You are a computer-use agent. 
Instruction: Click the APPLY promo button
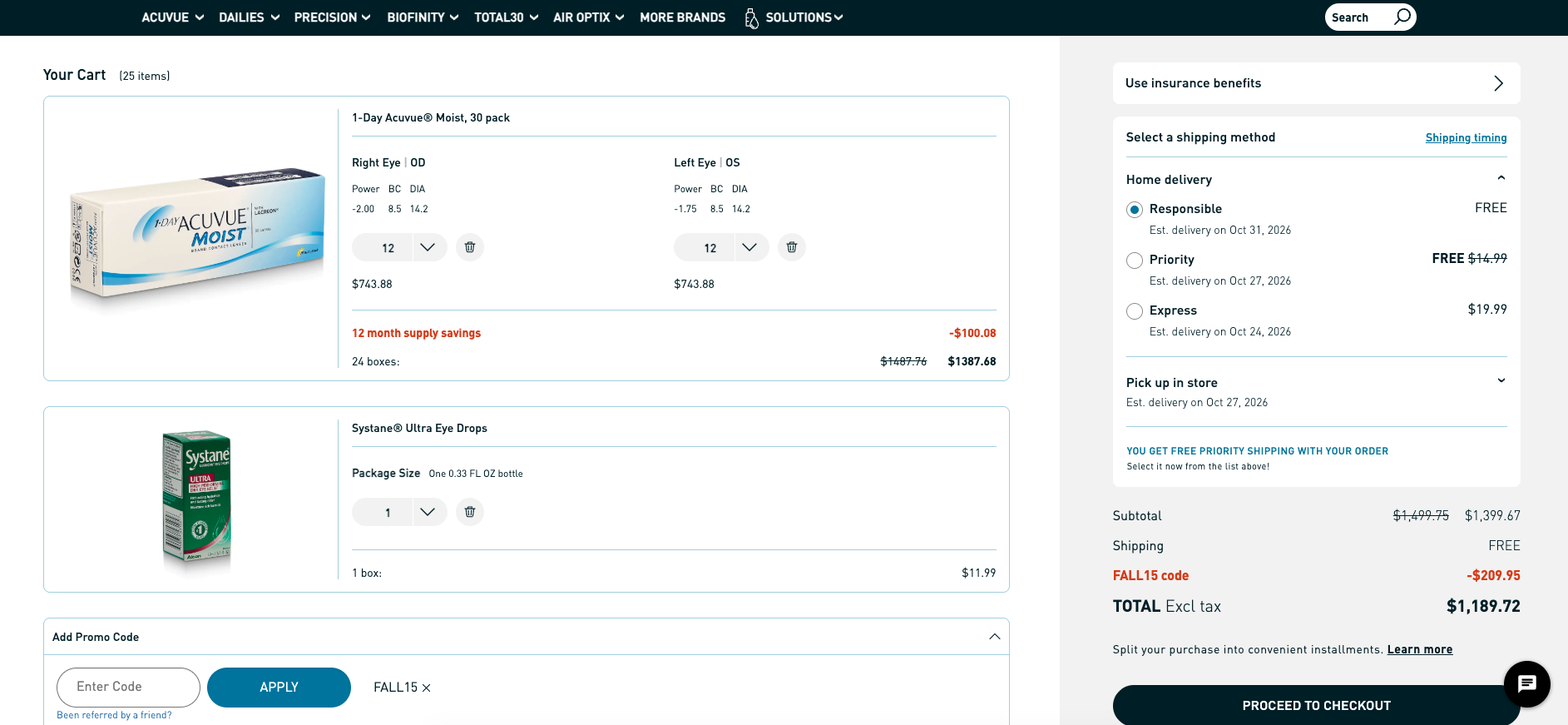(x=279, y=688)
